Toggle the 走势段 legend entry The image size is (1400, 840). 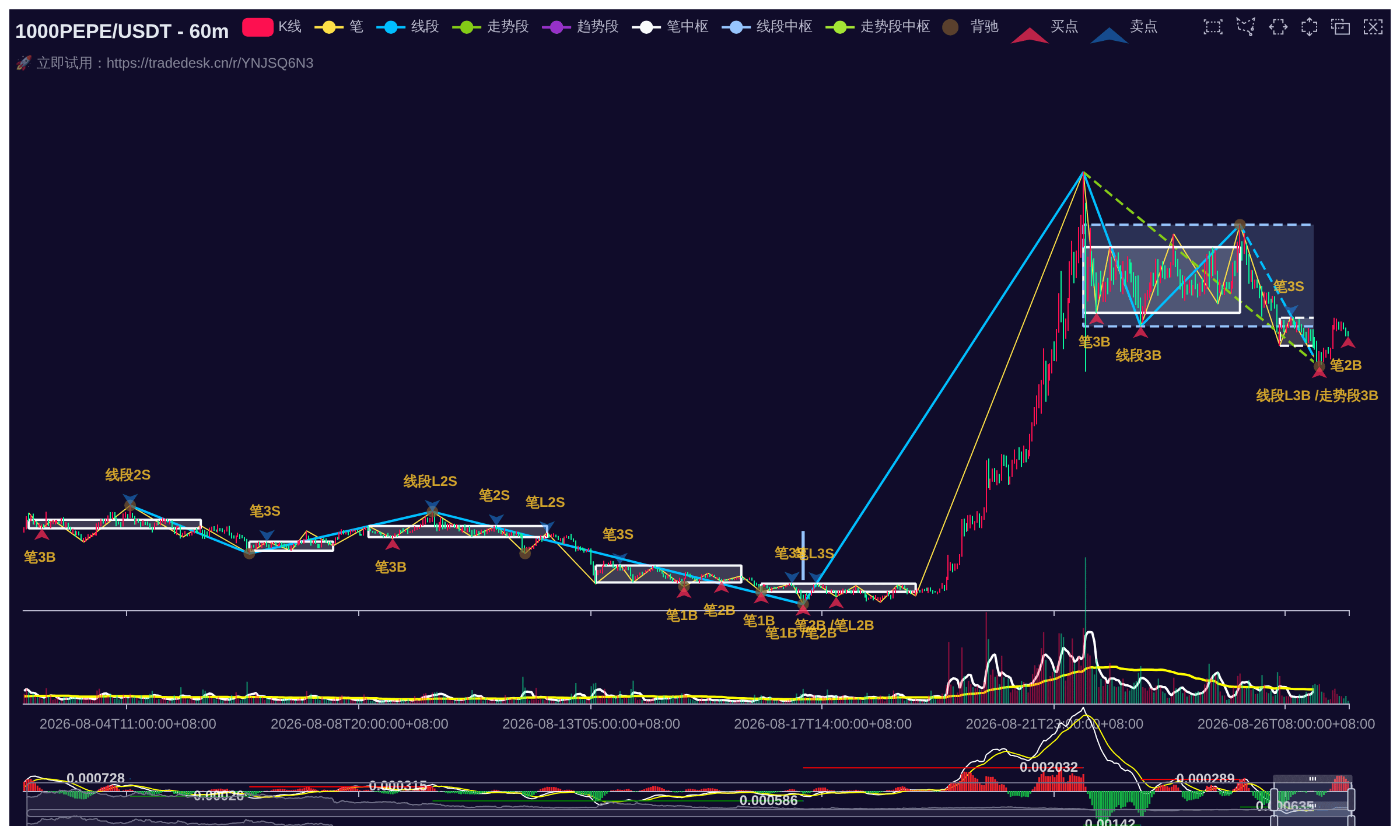pos(491,27)
